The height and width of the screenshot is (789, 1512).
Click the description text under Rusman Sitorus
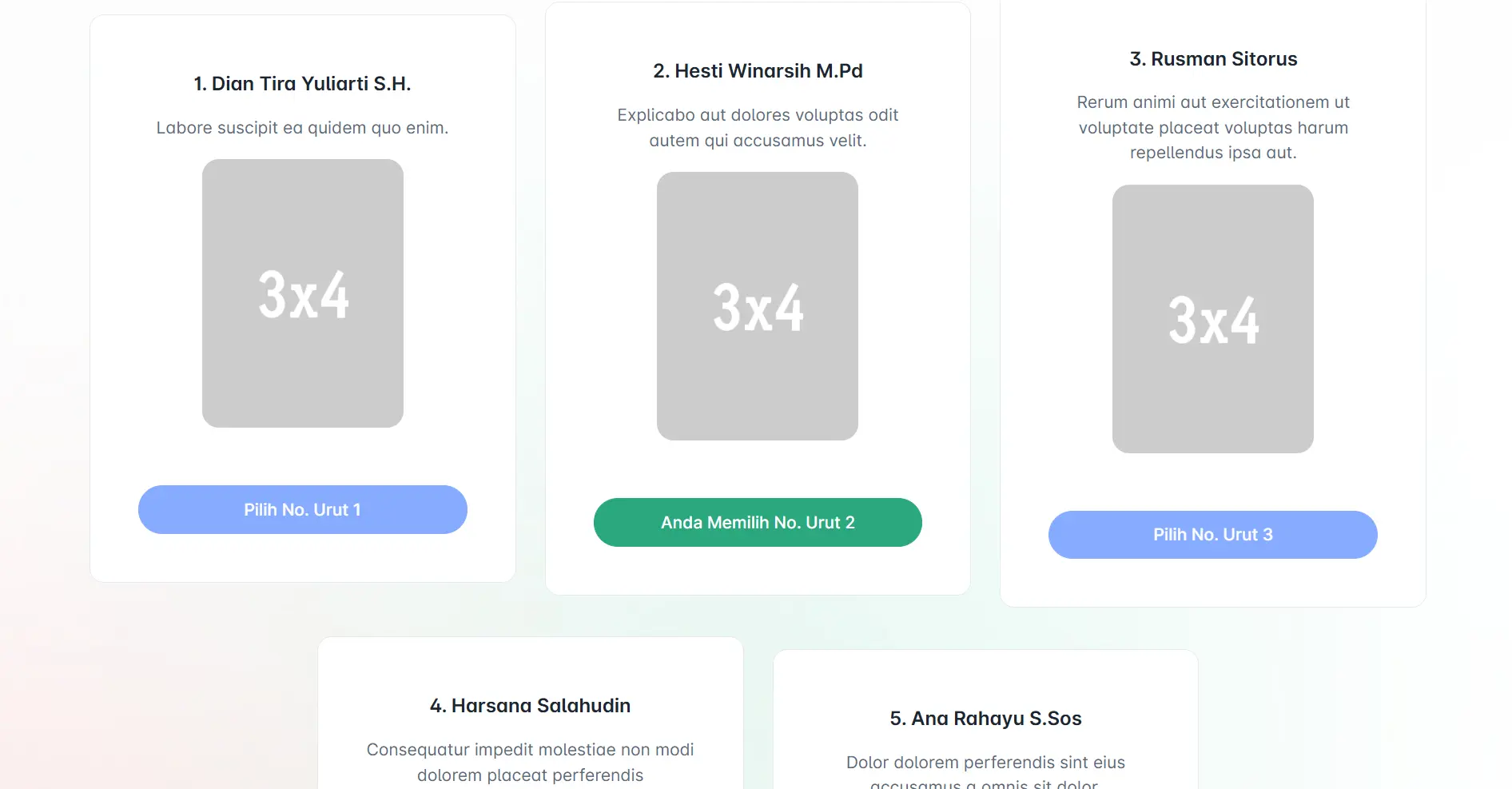point(1212,127)
